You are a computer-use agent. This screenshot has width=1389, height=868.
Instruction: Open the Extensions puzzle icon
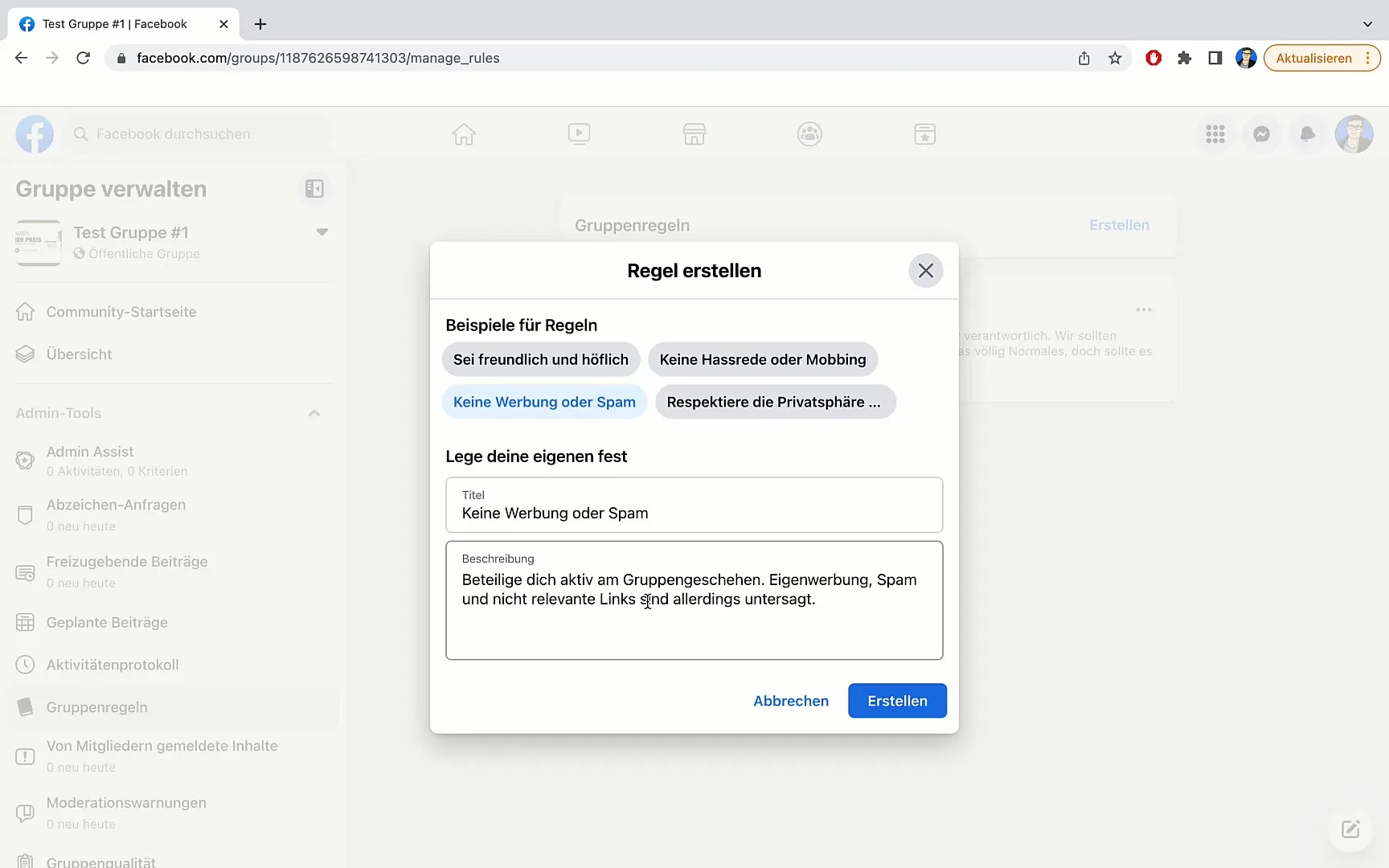tap(1184, 58)
